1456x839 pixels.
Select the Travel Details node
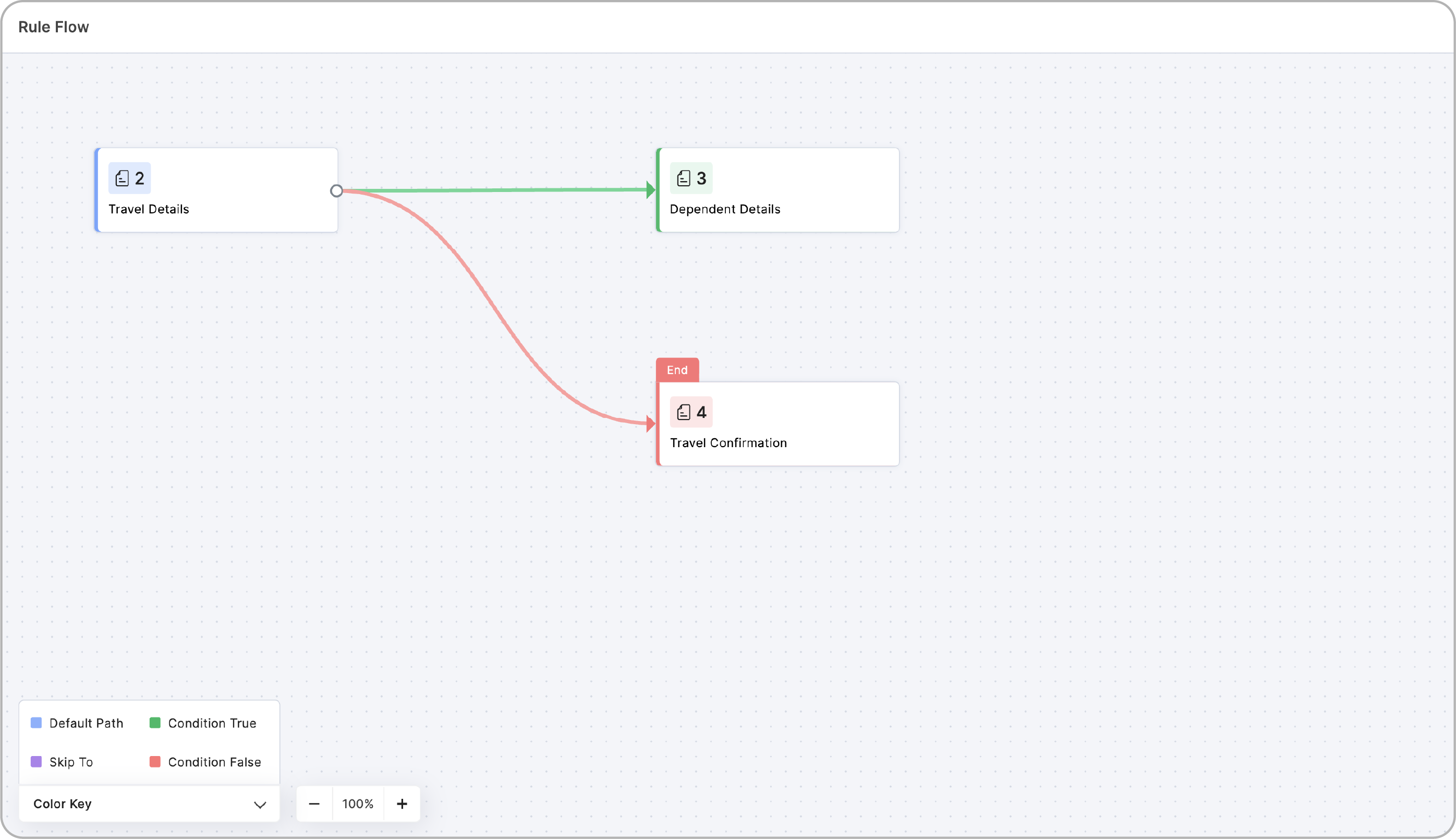click(x=216, y=190)
